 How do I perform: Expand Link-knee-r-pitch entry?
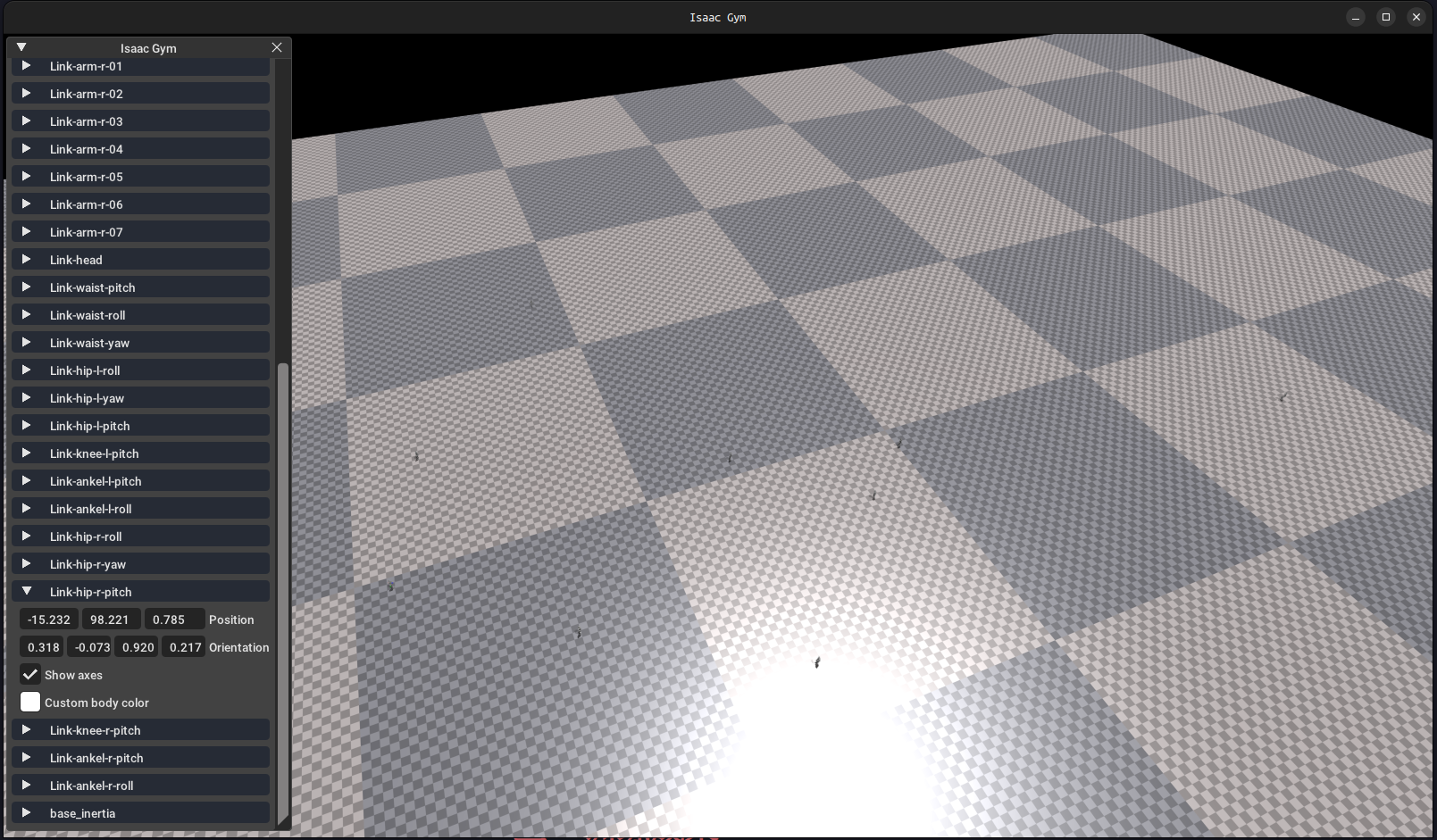pyautogui.click(x=140, y=730)
